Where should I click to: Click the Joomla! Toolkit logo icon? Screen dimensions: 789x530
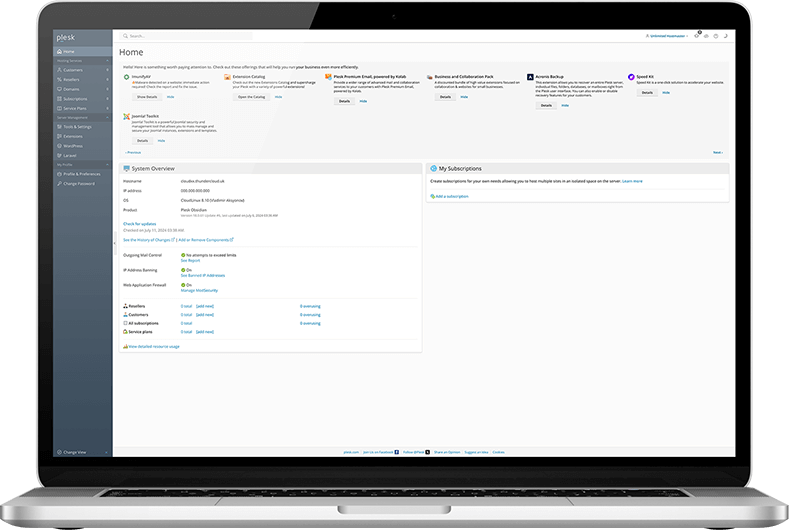click(x=126, y=116)
